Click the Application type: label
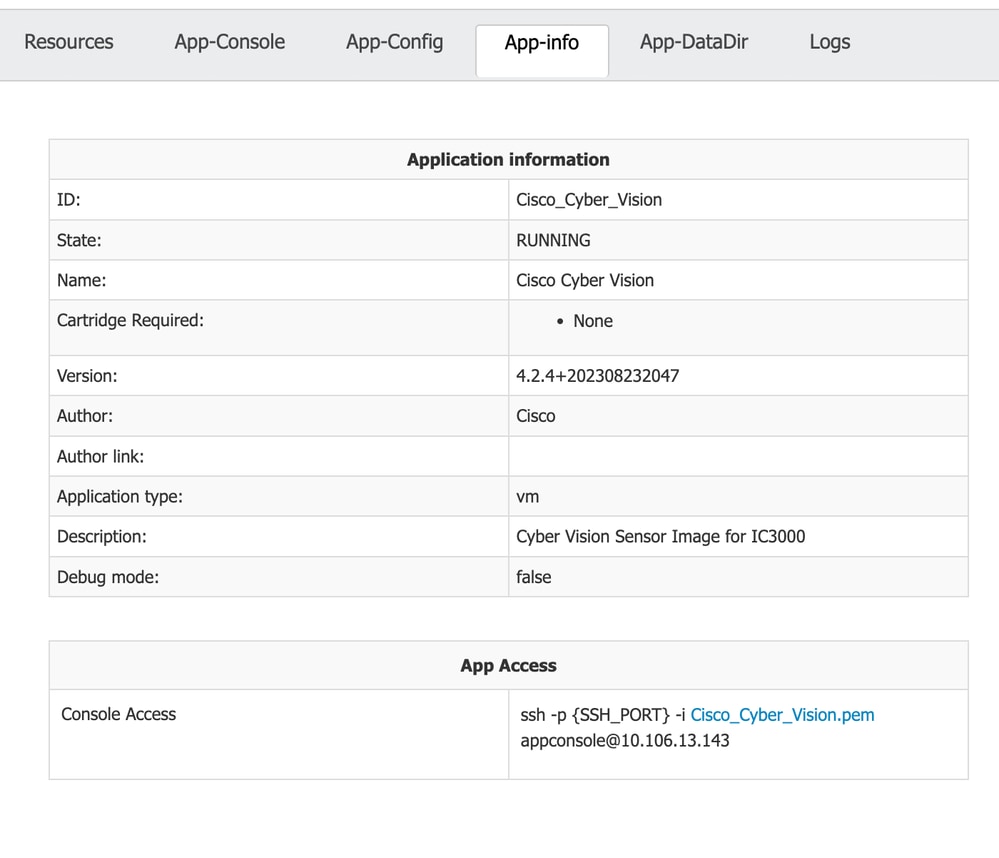The width and height of the screenshot is (999, 858). coord(120,497)
